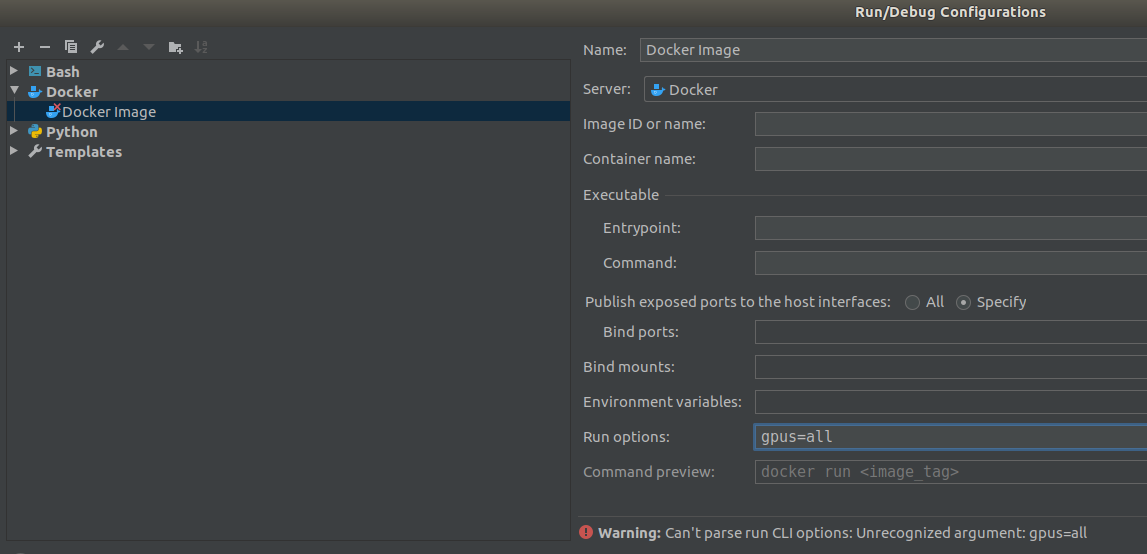Click the move configuration up arrow
The image size is (1147, 554).
[x=123, y=47]
